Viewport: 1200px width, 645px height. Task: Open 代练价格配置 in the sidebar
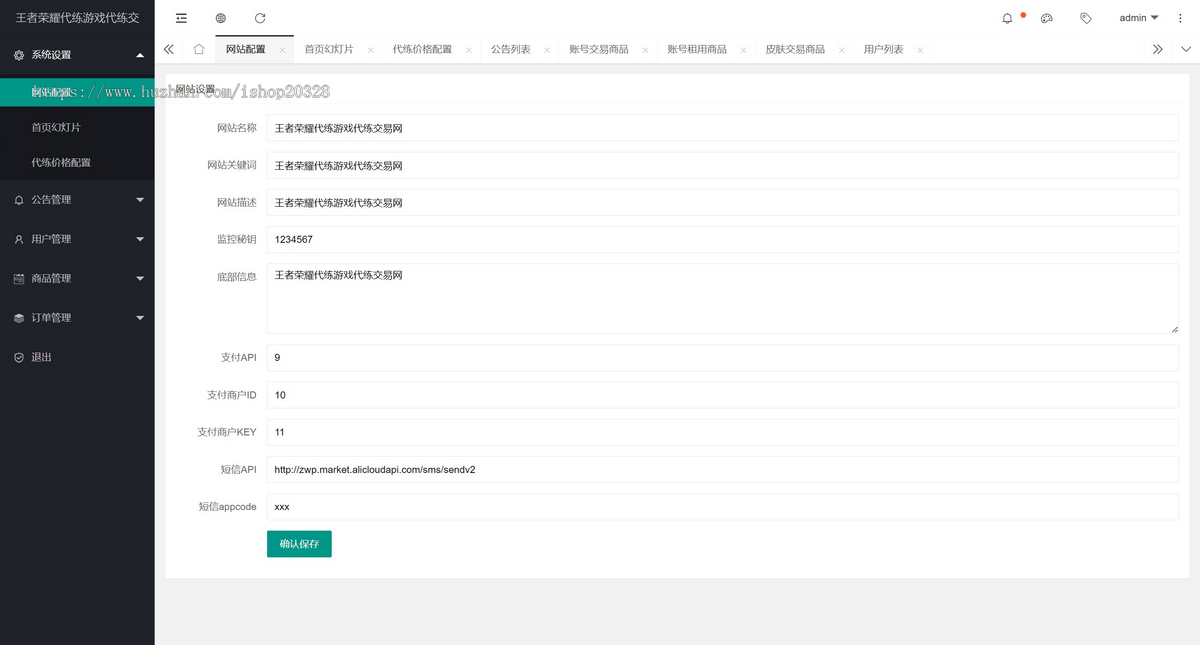click(x=77, y=162)
